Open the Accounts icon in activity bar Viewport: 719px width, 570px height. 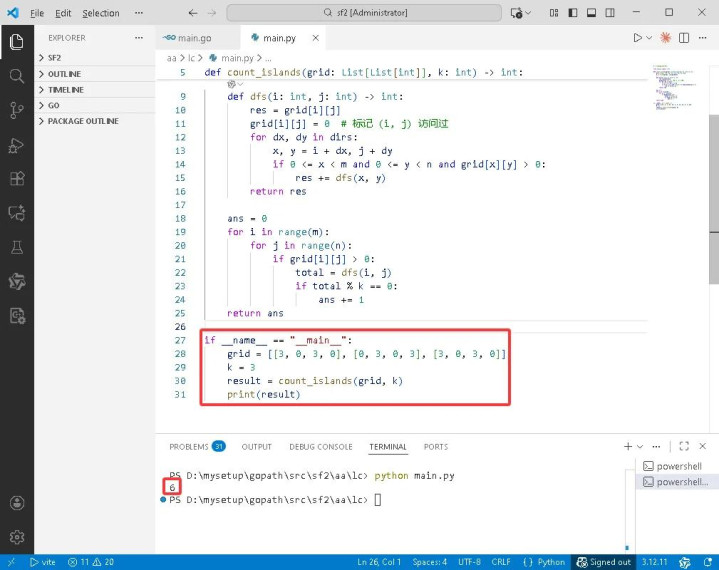(x=16, y=503)
